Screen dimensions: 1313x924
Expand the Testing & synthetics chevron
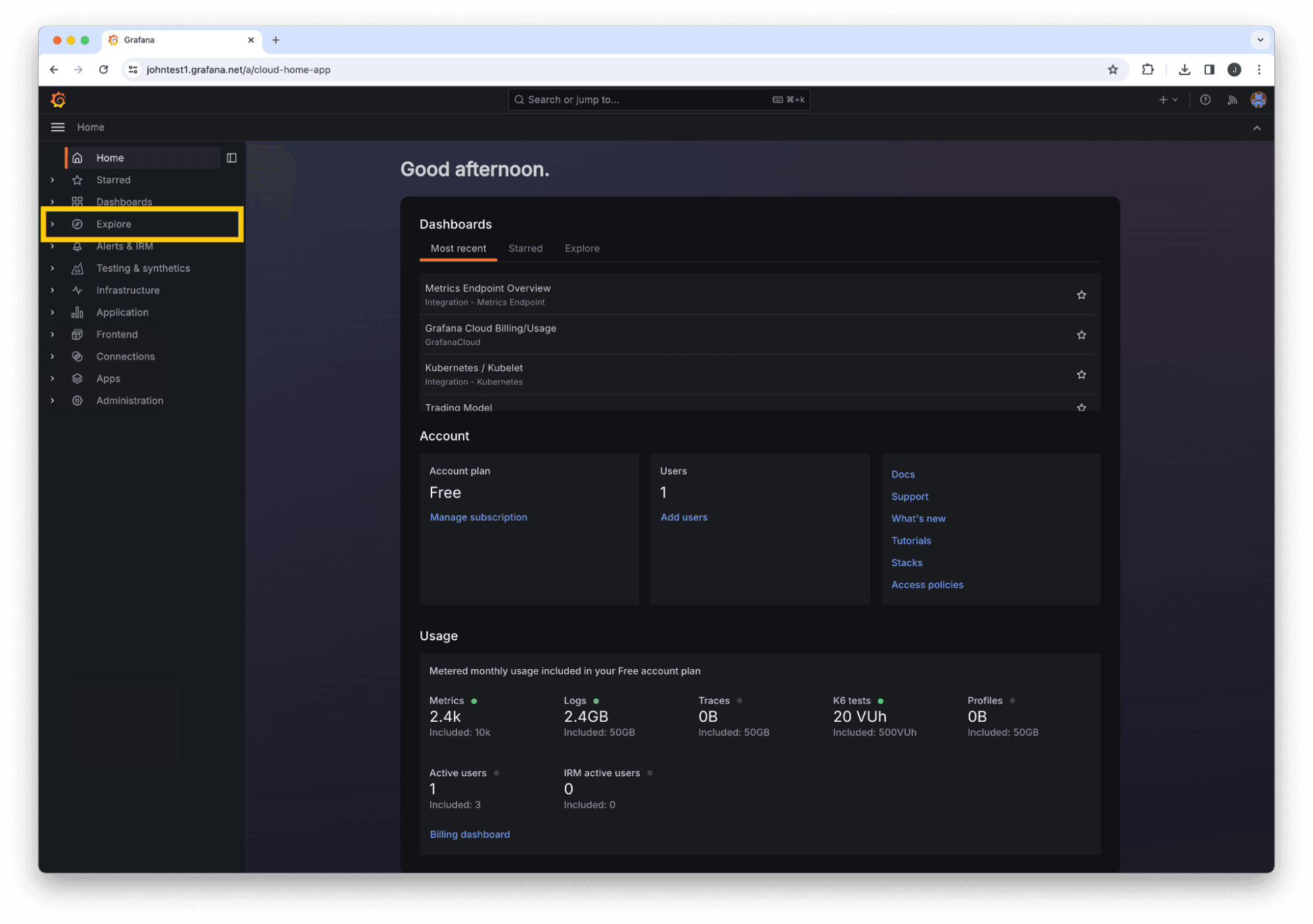tap(53, 268)
